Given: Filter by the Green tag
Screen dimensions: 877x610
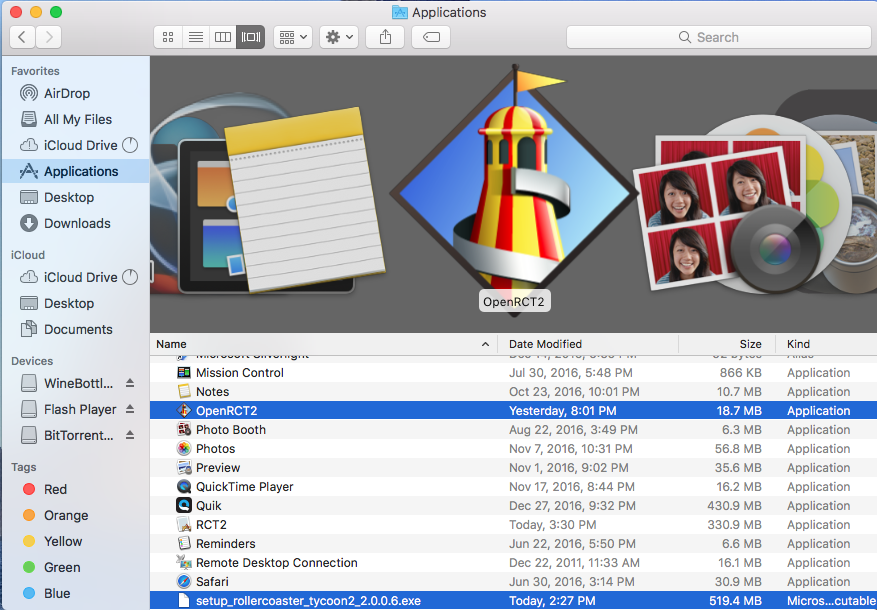Looking at the screenshot, I should click(x=76, y=567).
